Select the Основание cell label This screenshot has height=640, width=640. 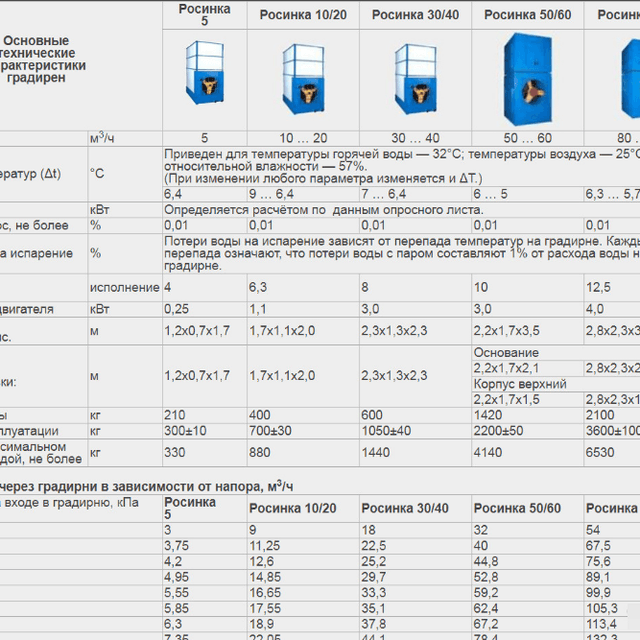click(x=506, y=353)
